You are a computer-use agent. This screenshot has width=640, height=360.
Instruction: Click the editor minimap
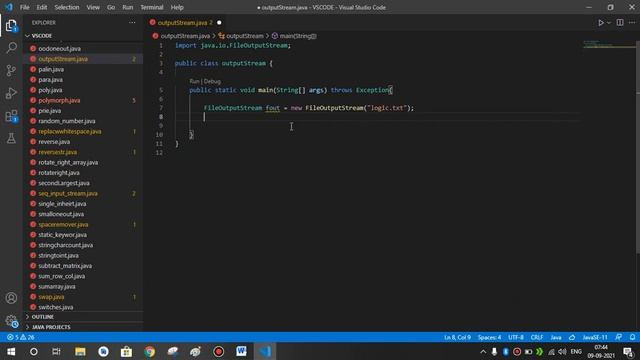coord(608,44)
